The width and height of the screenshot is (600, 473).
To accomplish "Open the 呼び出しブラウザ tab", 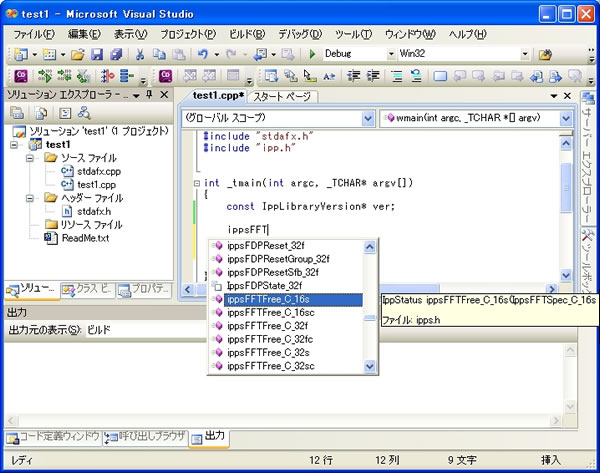I will (145, 437).
